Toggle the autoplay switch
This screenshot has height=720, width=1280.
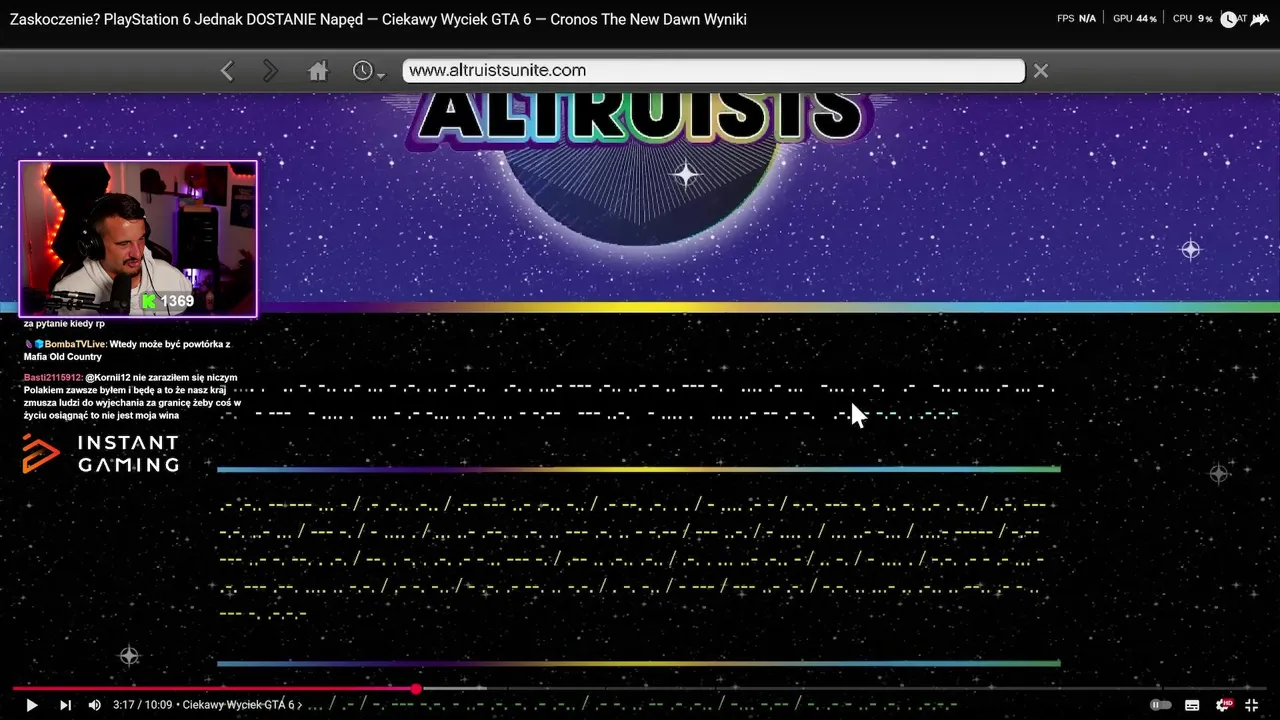(1160, 705)
